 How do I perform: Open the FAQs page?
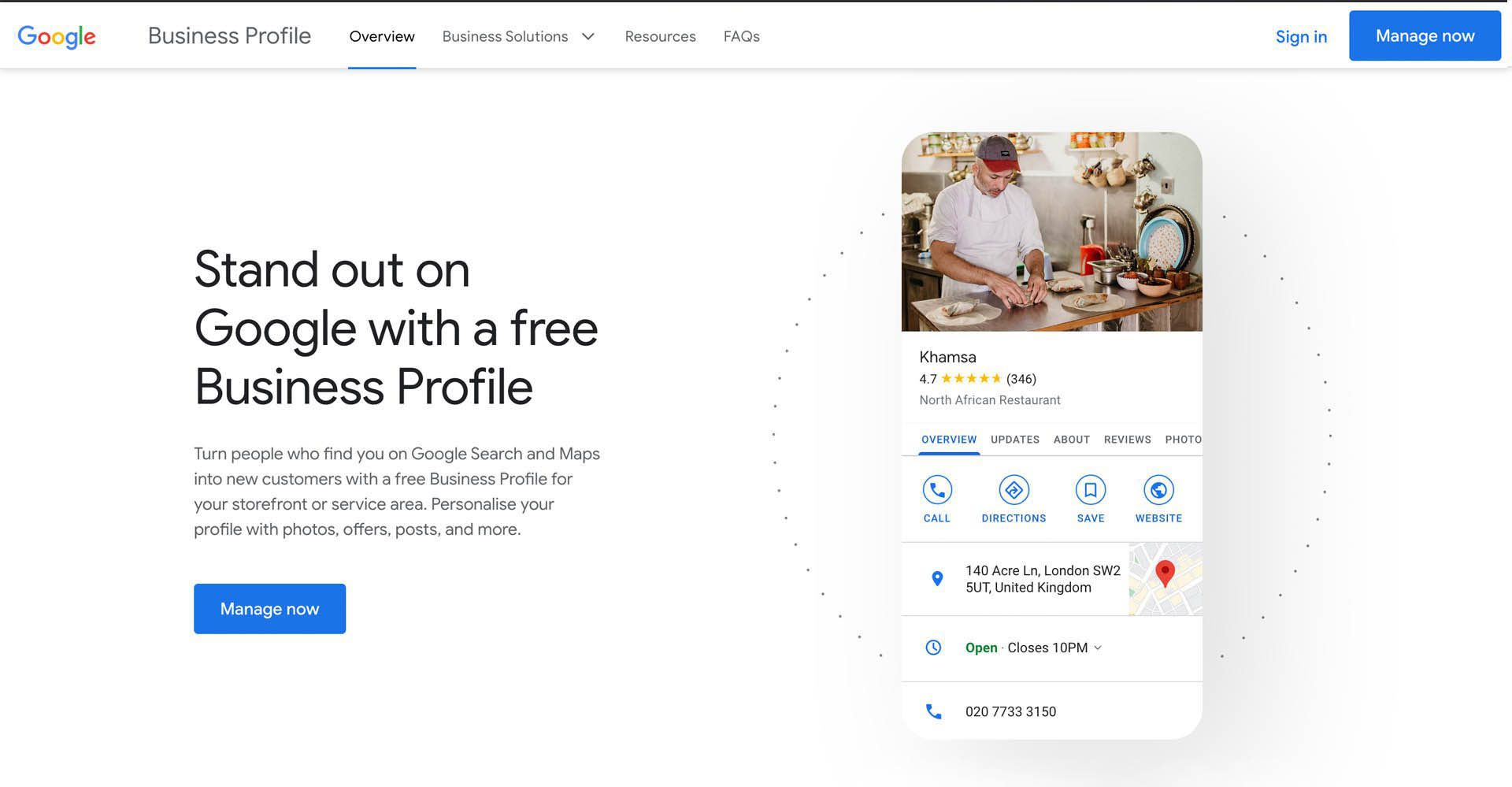point(741,36)
